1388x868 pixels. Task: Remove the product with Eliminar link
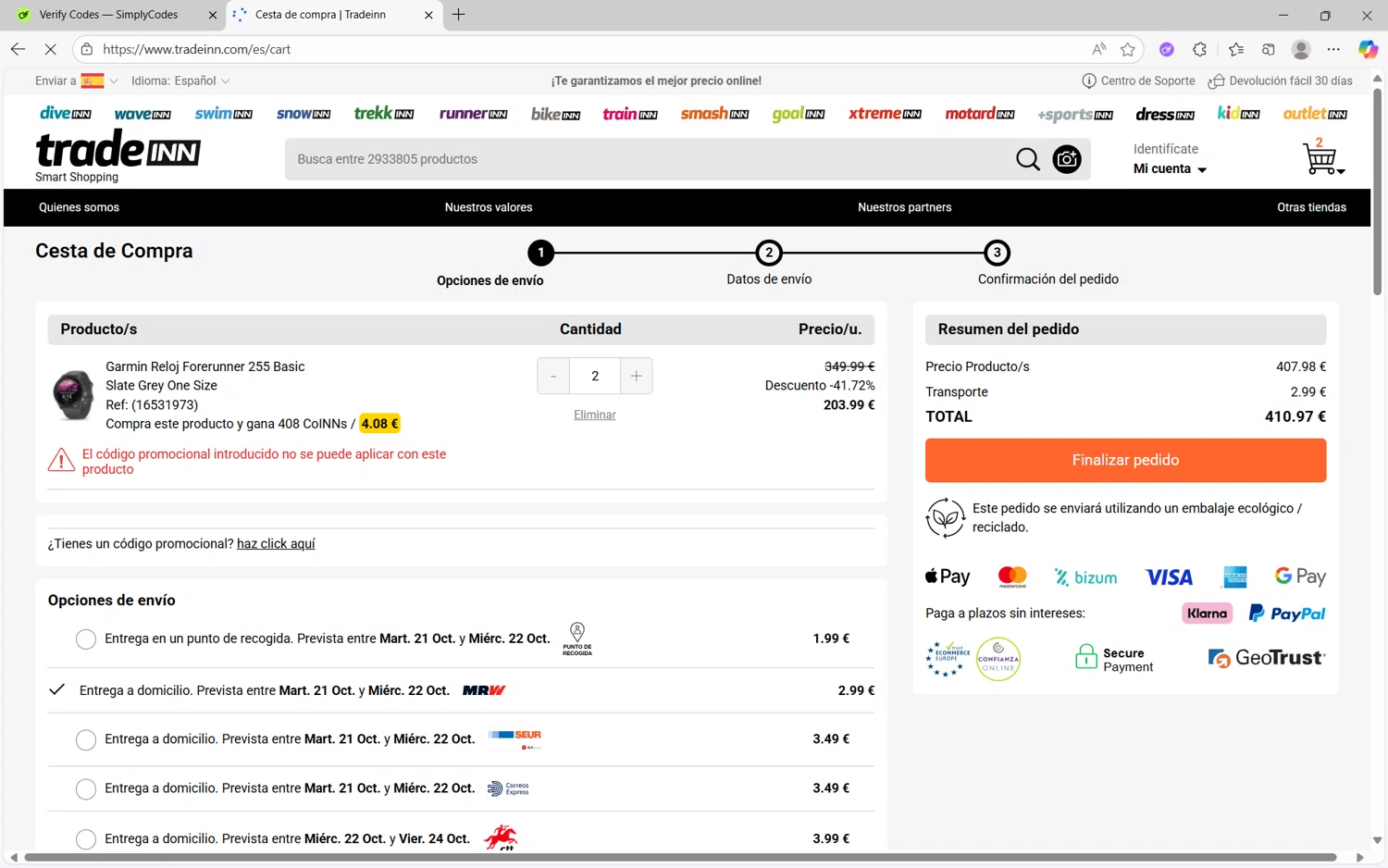click(594, 415)
